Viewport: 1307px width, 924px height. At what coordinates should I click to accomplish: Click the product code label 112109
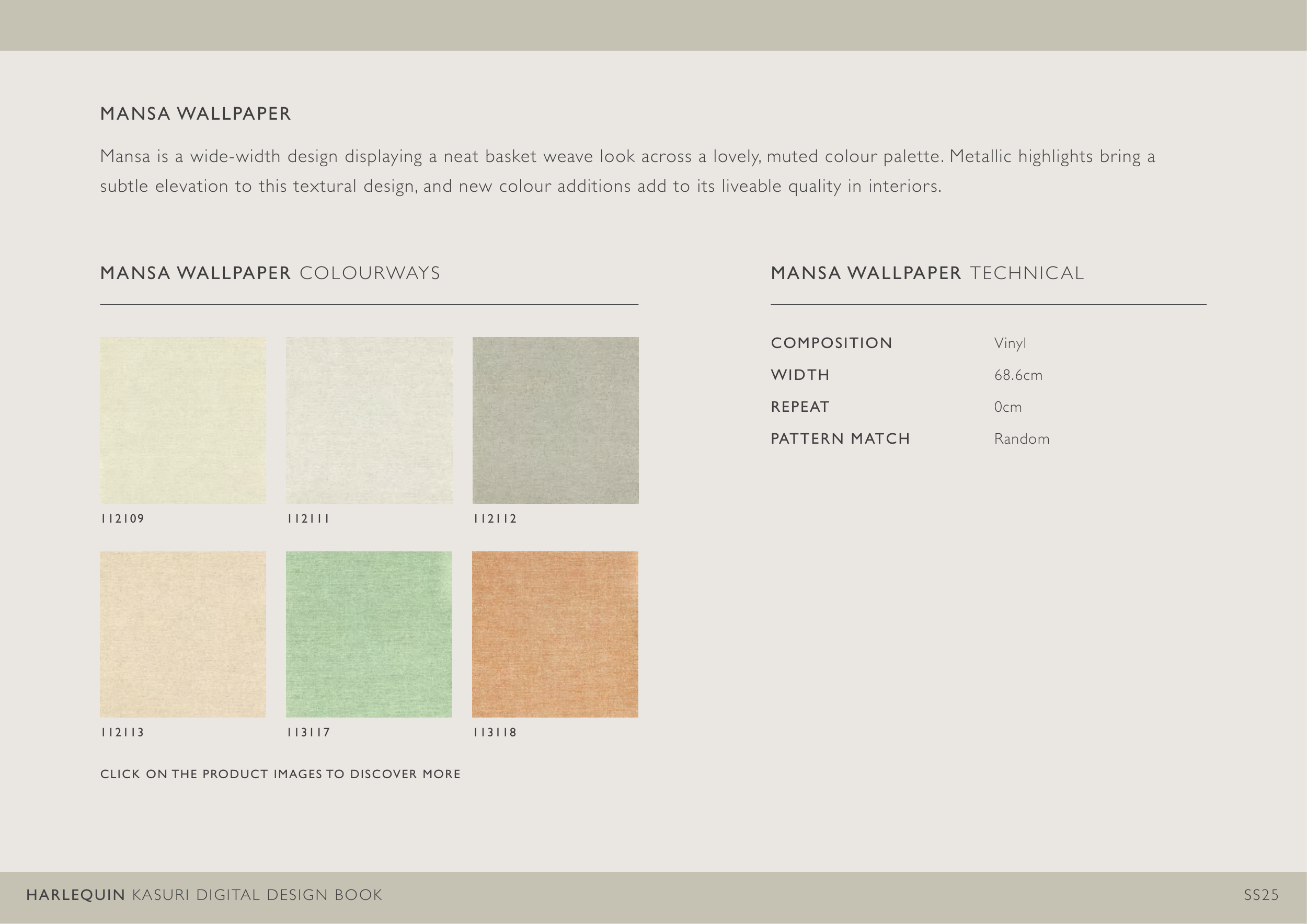point(122,518)
